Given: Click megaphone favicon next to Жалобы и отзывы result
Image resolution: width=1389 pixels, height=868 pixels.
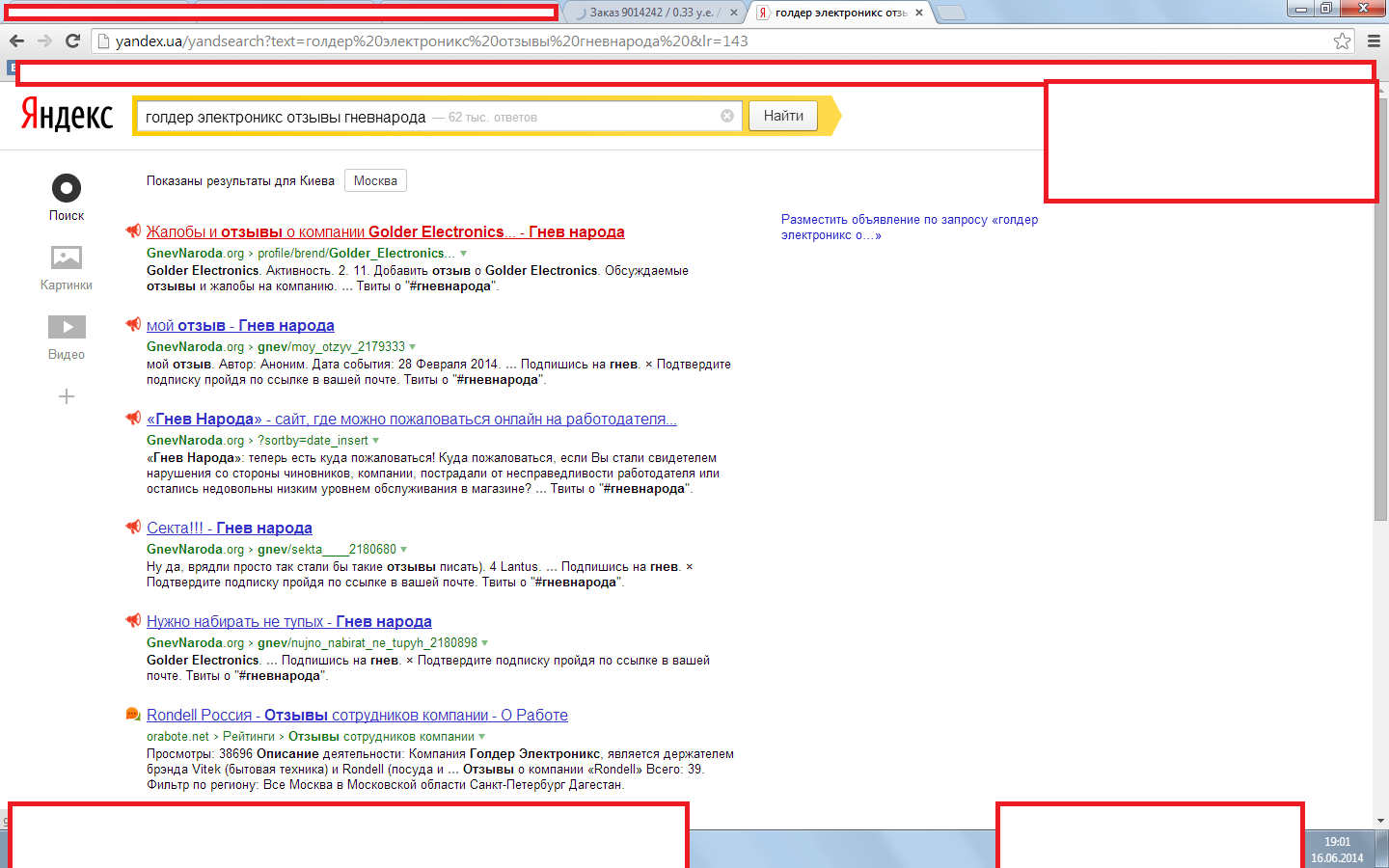Looking at the screenshot, I should 133,231.
